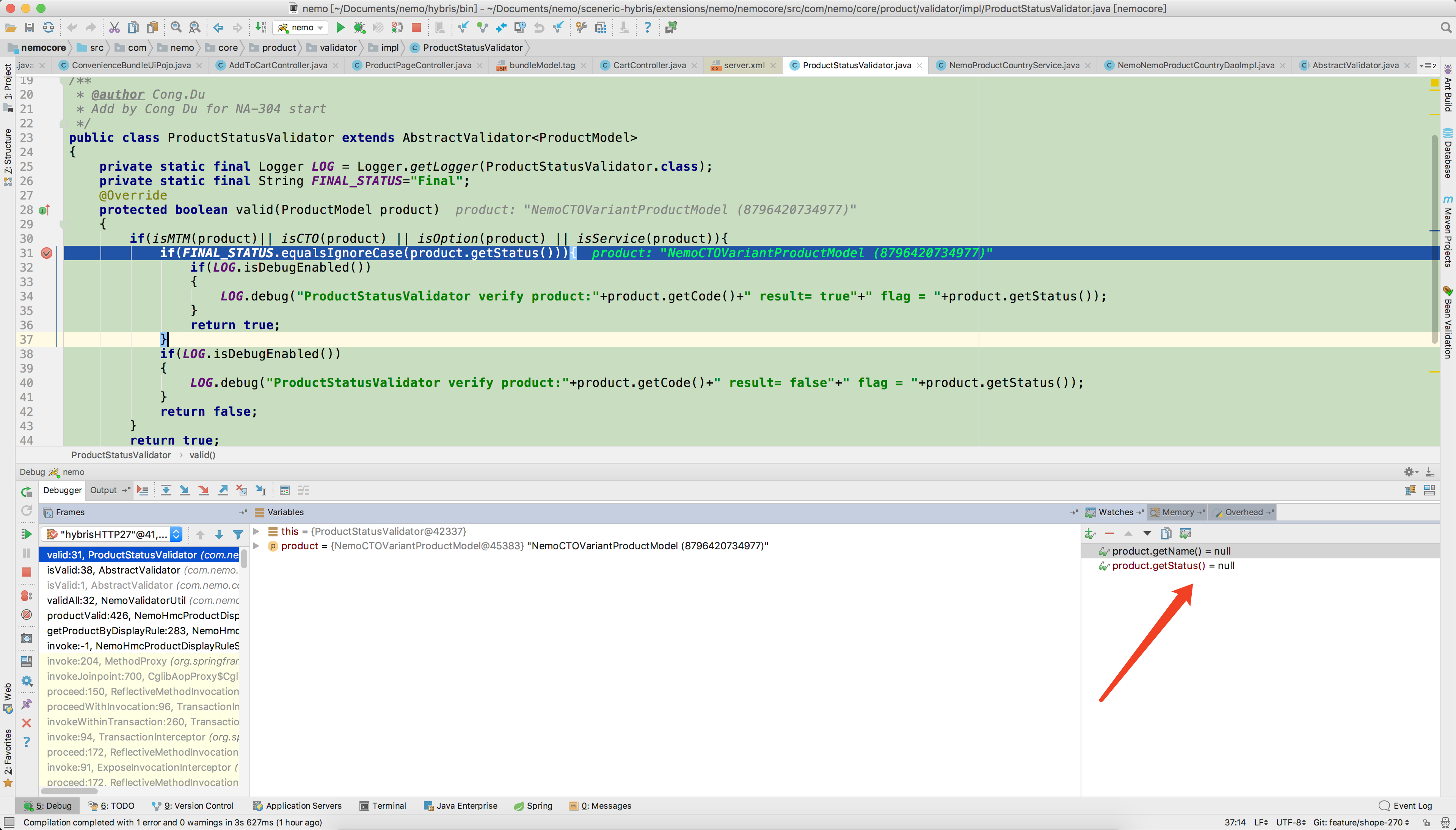Click the red Stop square in main toolbar
The width and height of the screenshot is (1456, 830).
(416, 27)
